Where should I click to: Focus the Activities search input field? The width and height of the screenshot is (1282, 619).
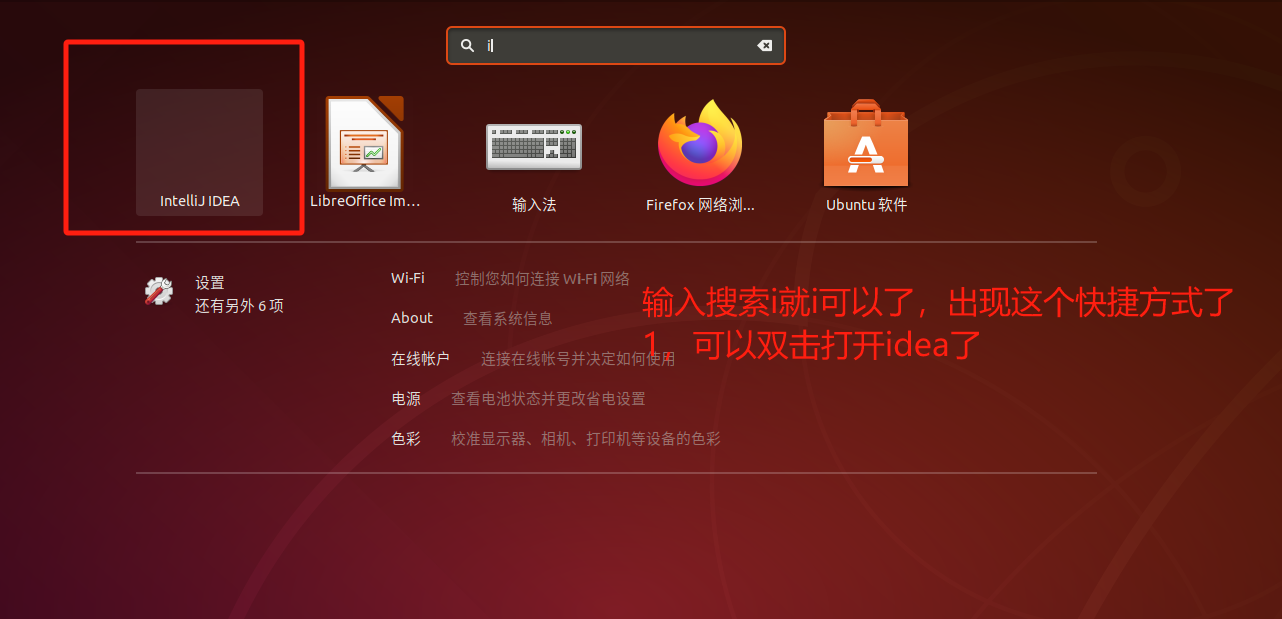(x=616, y=45)
